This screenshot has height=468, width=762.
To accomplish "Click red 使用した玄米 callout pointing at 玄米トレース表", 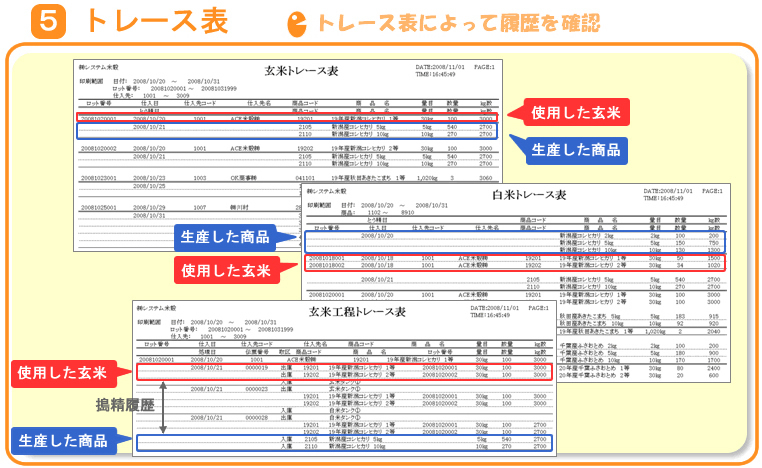I will pyautogui.click(x=575, y=113).
